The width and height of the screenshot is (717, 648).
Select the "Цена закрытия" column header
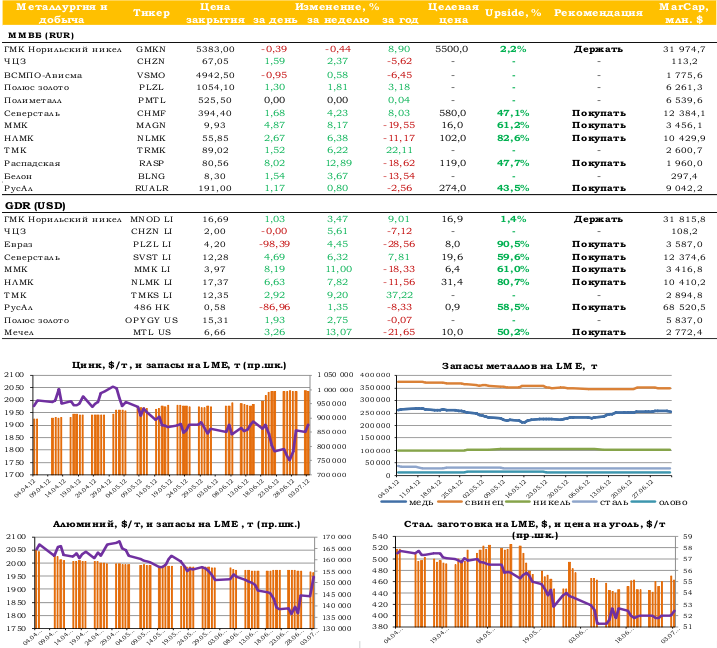tap(215, 13)
